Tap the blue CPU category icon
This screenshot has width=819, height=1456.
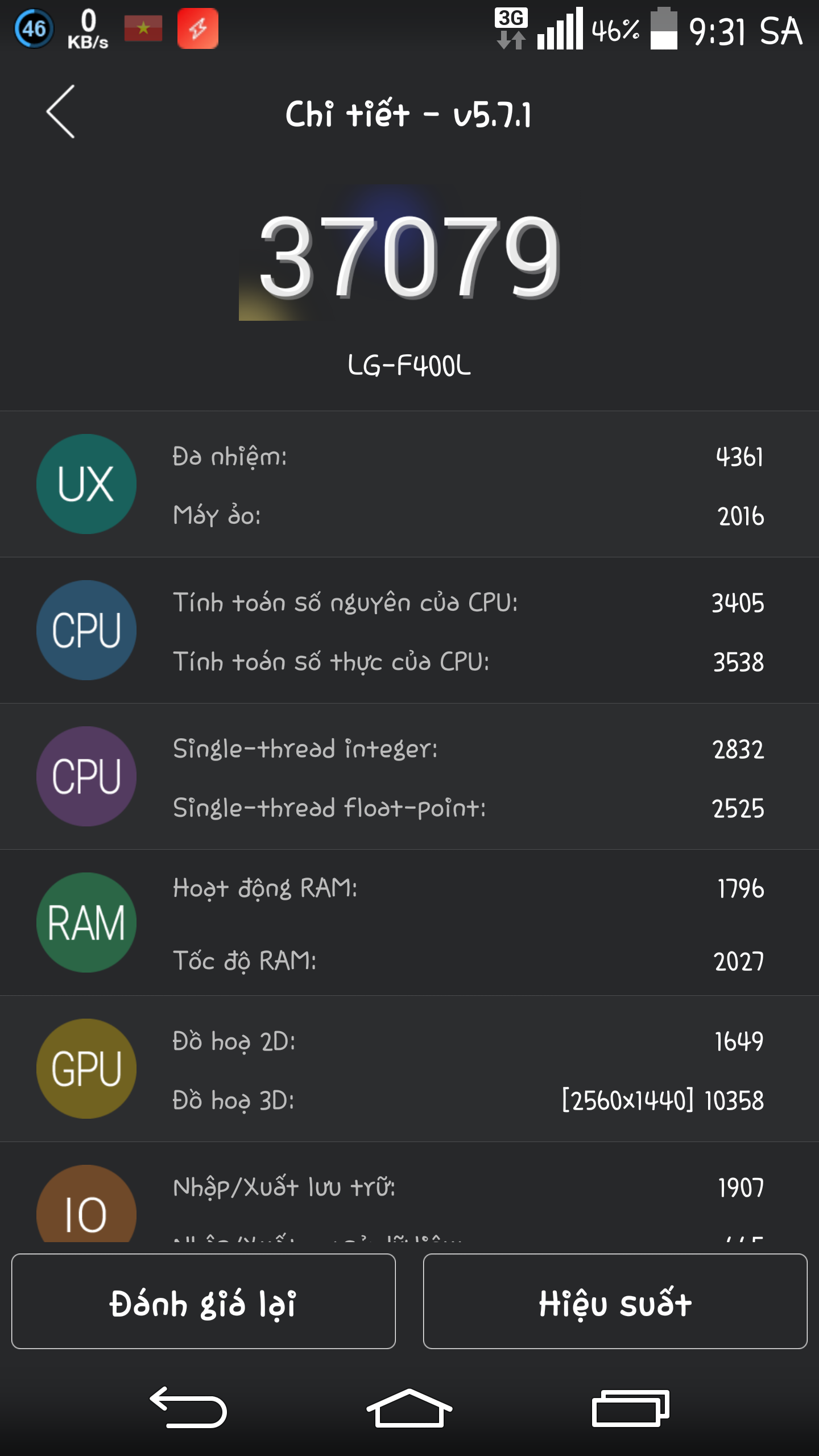(x=86, y=630)
